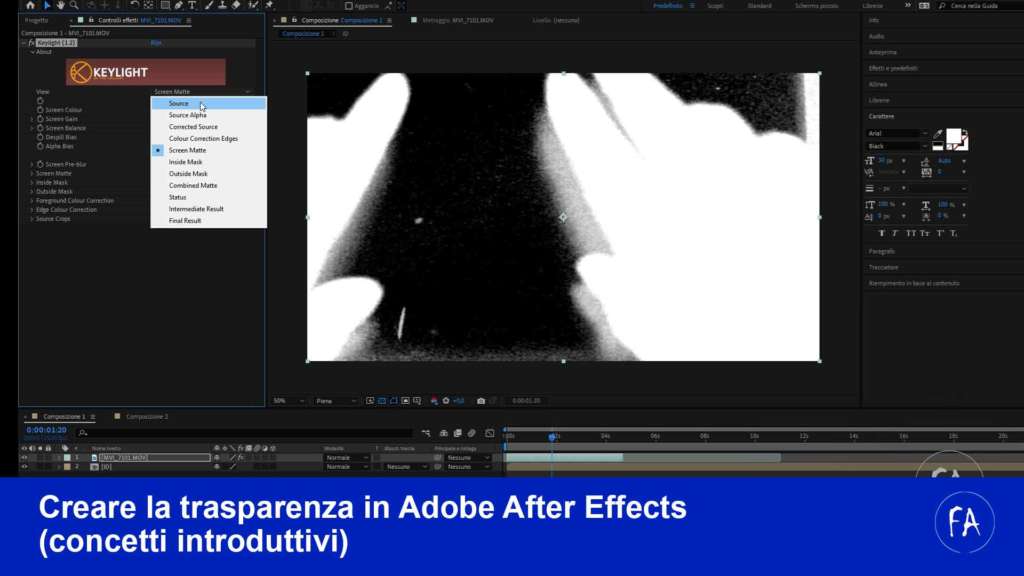
Task: Choose Source Alpha view option
Action: click(208, 115)
